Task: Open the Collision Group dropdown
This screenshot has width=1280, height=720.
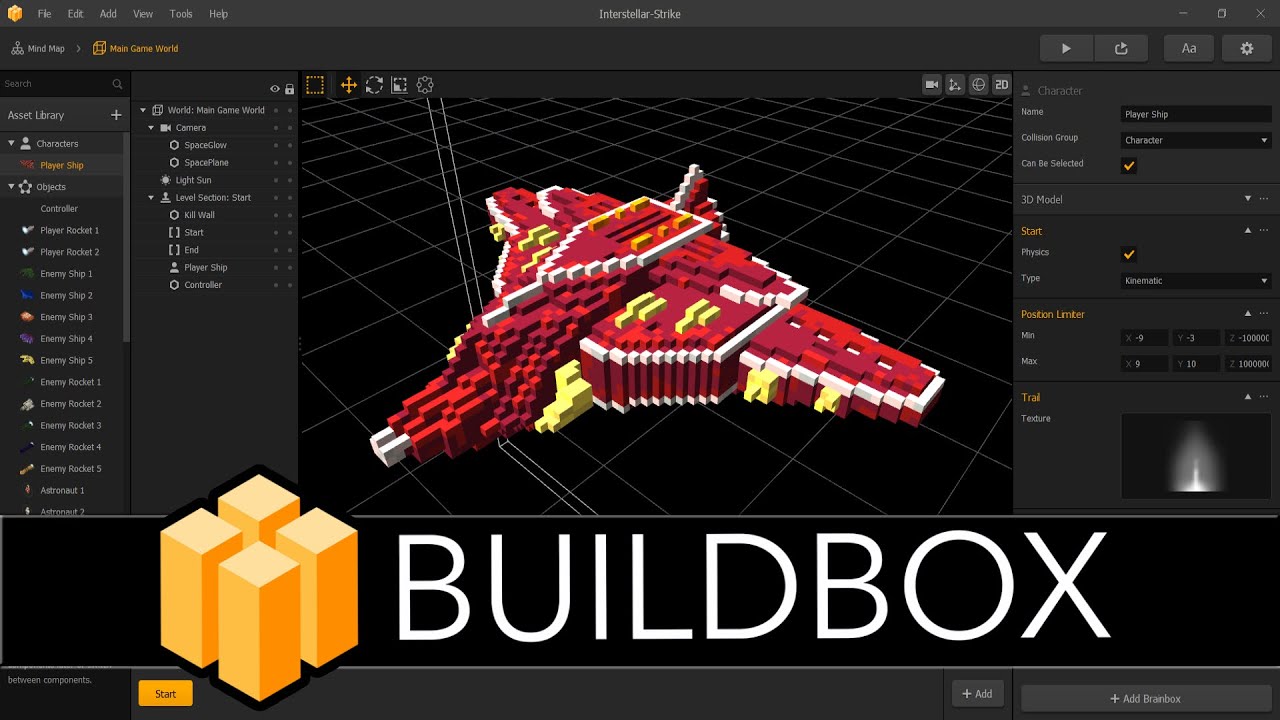Action: [x=1195, y=140]
